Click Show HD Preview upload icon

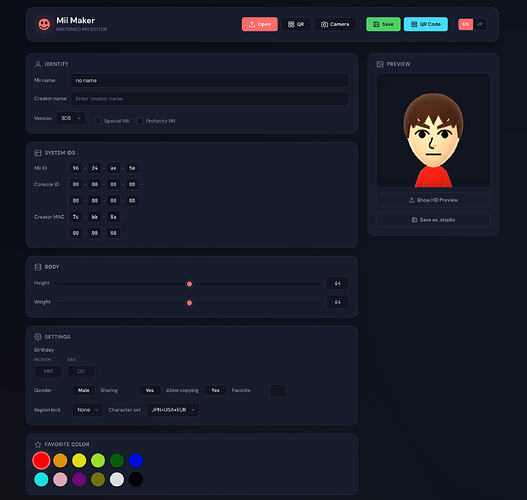(x=411, y=200)
